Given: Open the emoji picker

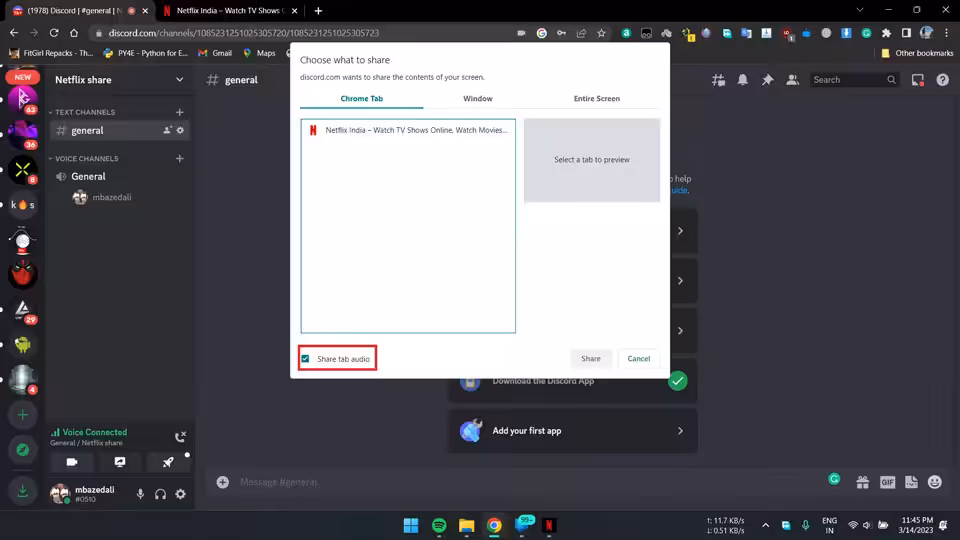Looking at the screenshot, I should [935, 482].
